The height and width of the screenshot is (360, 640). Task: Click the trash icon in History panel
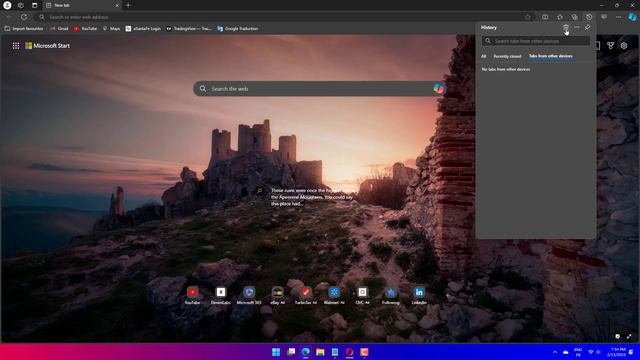[x=566, y=27]
